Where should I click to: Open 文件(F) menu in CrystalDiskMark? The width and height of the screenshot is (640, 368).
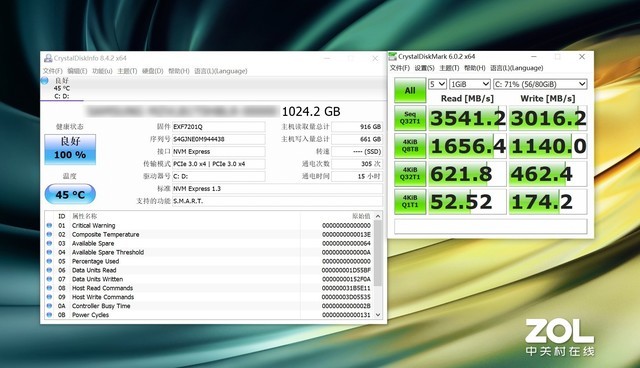[x=400, y=68]
